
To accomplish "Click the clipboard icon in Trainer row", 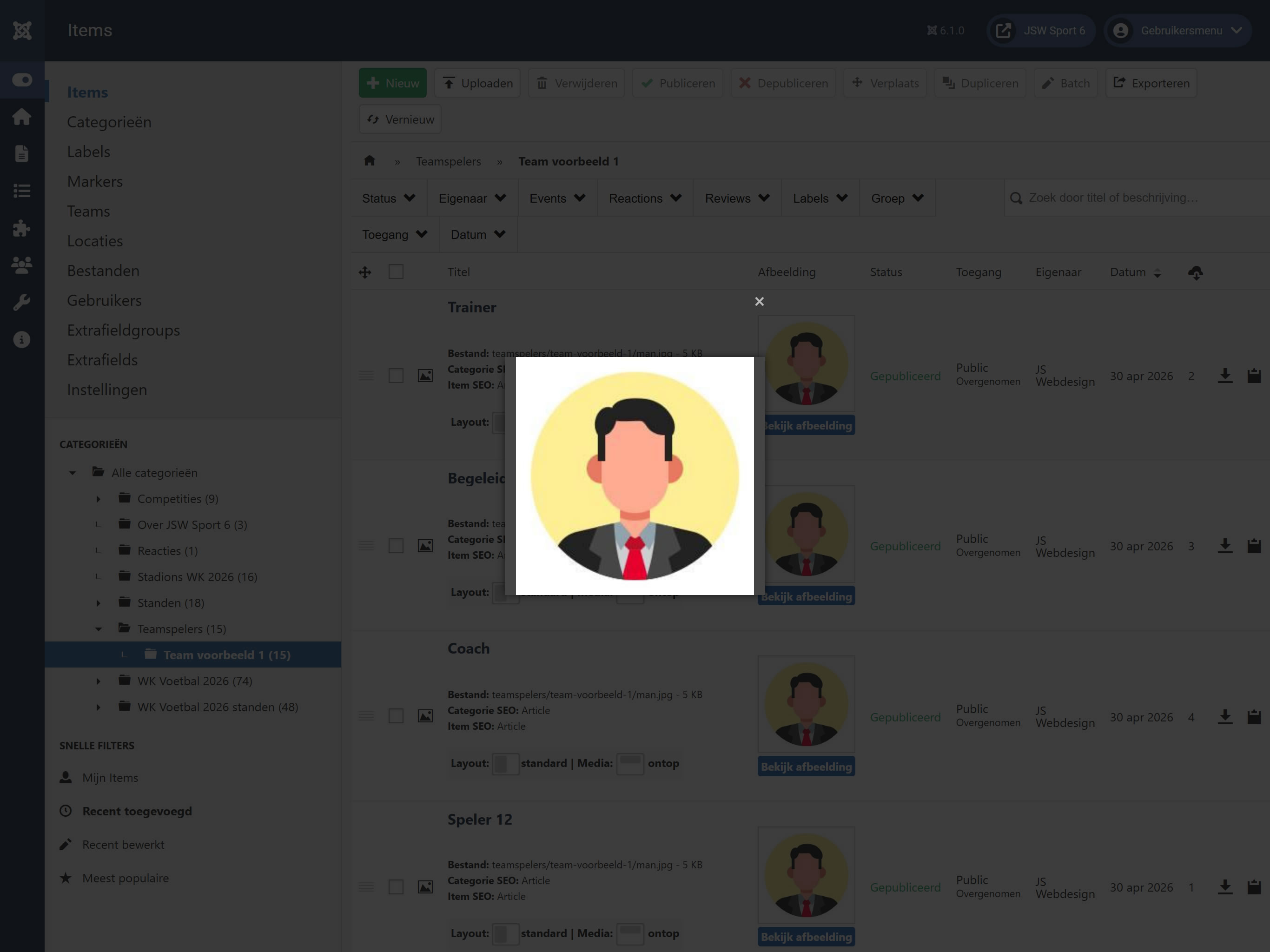I will (x=1254, y=376).
